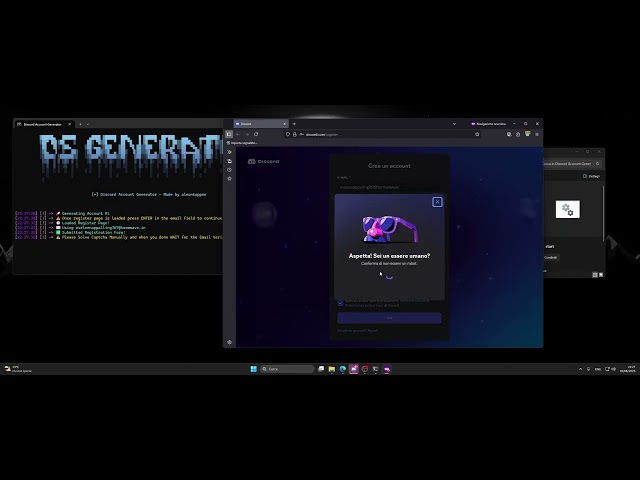Open sidebar history clock icon

coord(229,170)
